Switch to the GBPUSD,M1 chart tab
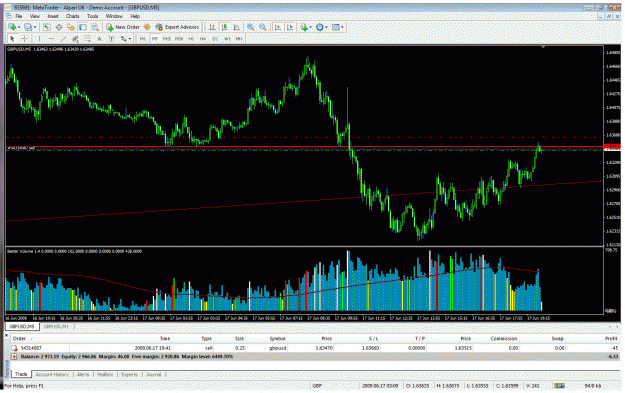Image resolution: width=625 pixels, height=393 pixels. [56, 326]
